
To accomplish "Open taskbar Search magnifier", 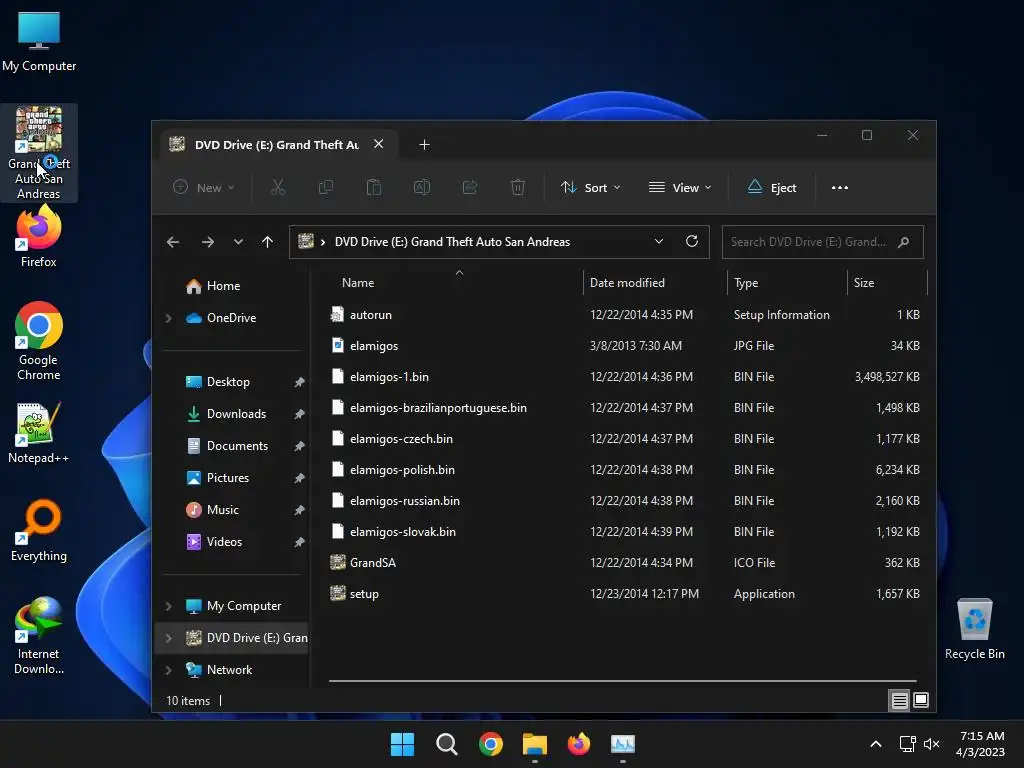I will (x=447, y=744).
